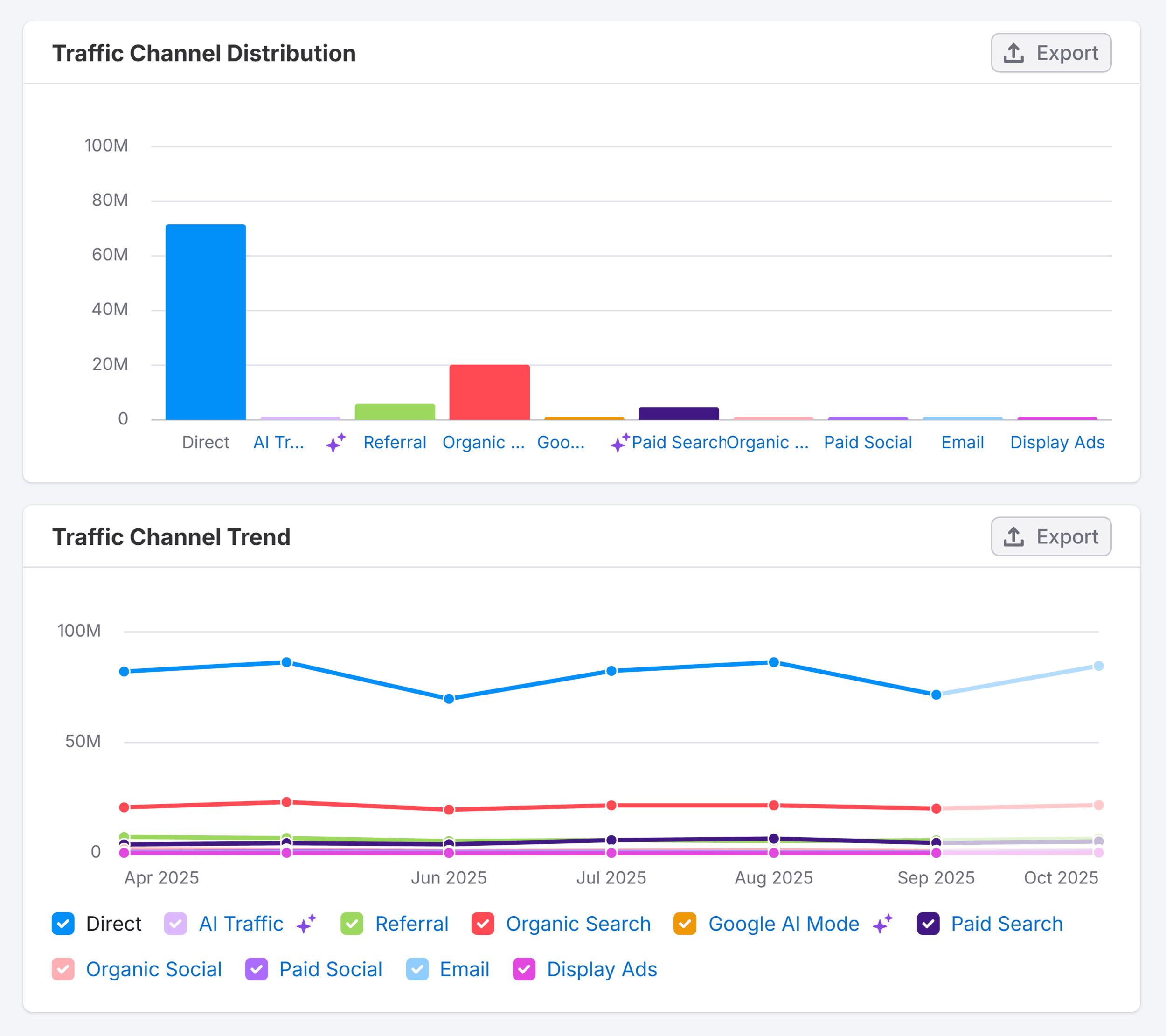
Task: Toggle the Referral checkbox in the legend
Action: 353,924
